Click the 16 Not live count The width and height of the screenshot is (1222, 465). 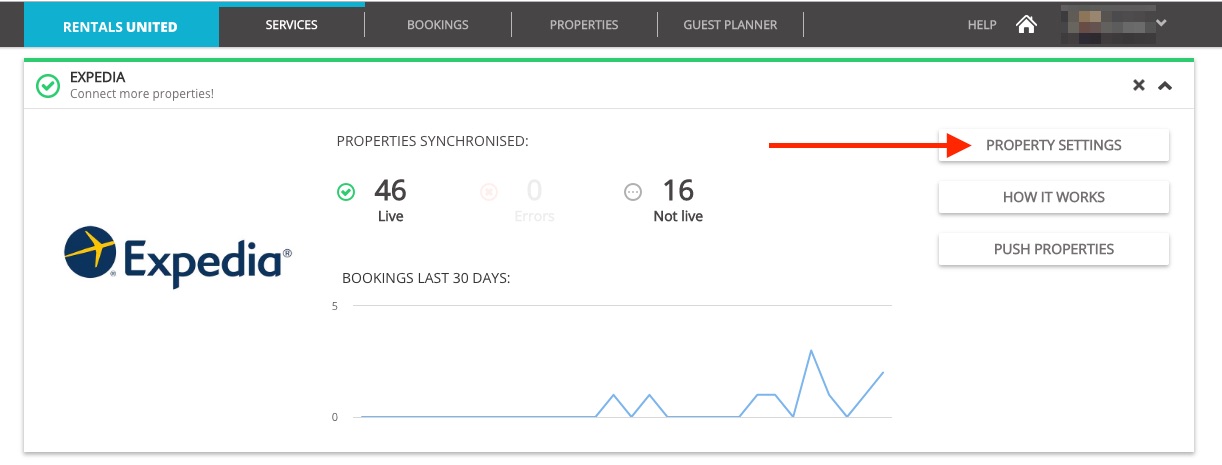(678, 190)
